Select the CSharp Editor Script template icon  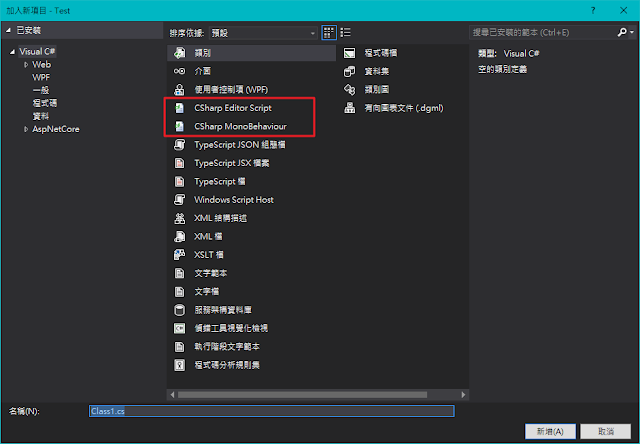pos(180,108)
